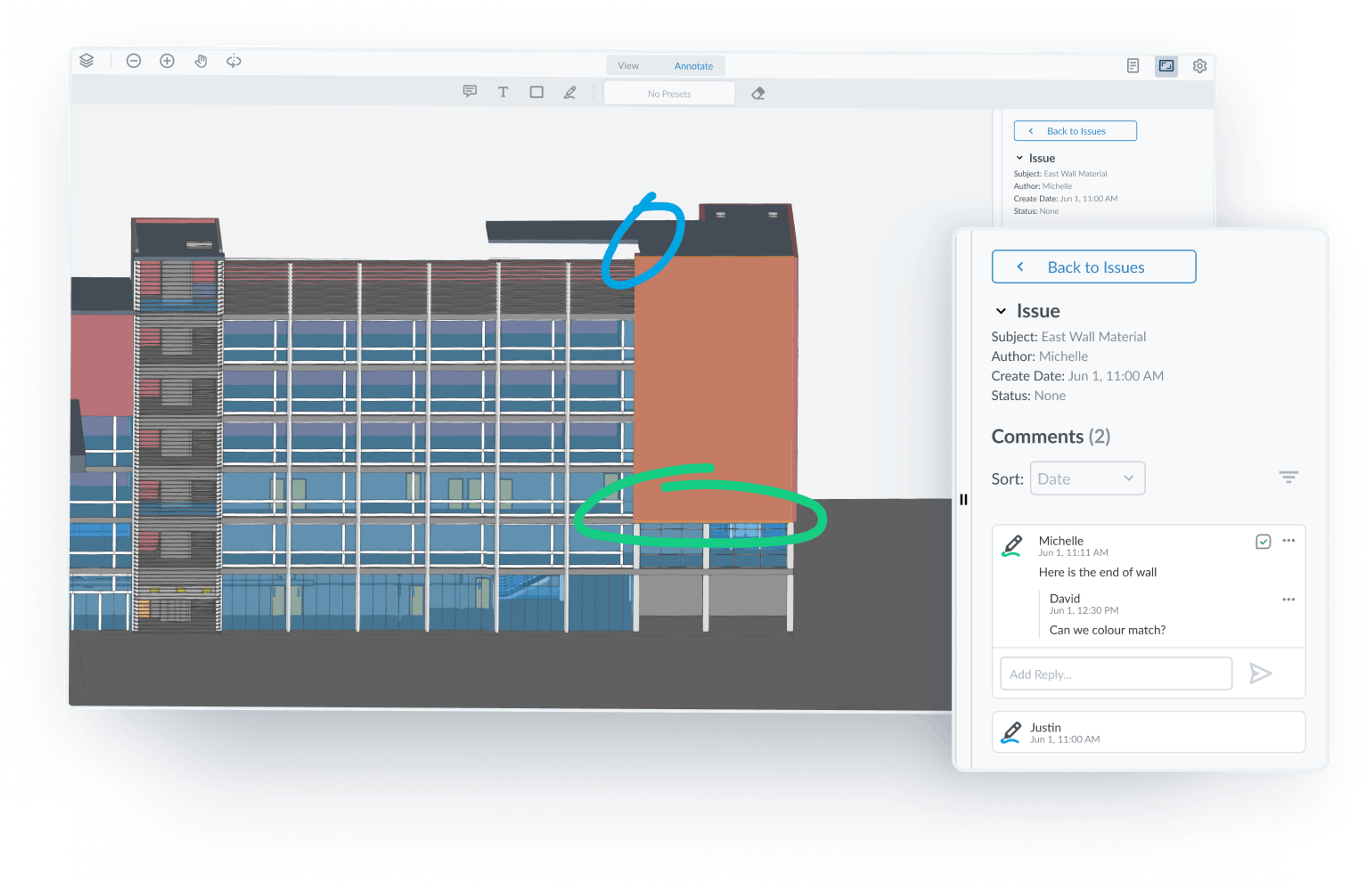Click the large Back to Issues button
Viewport: 1372px width, 888px height.
click(x=1094, y=267)
